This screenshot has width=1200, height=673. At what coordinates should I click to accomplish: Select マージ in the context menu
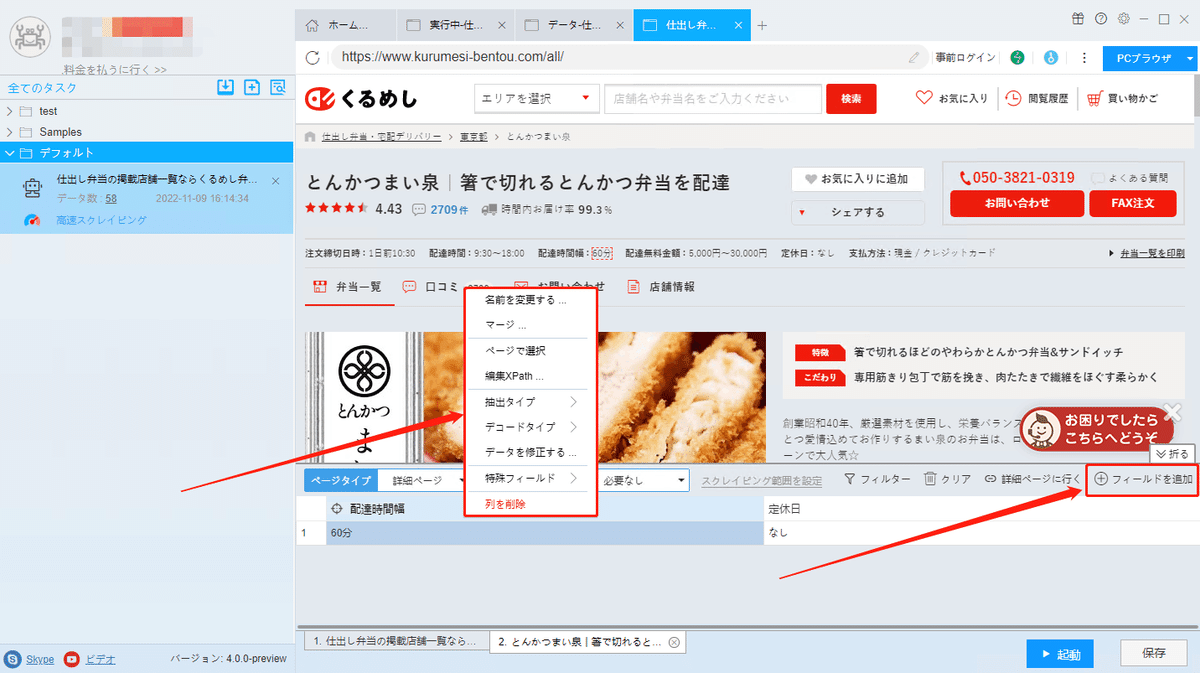(505, 325)
